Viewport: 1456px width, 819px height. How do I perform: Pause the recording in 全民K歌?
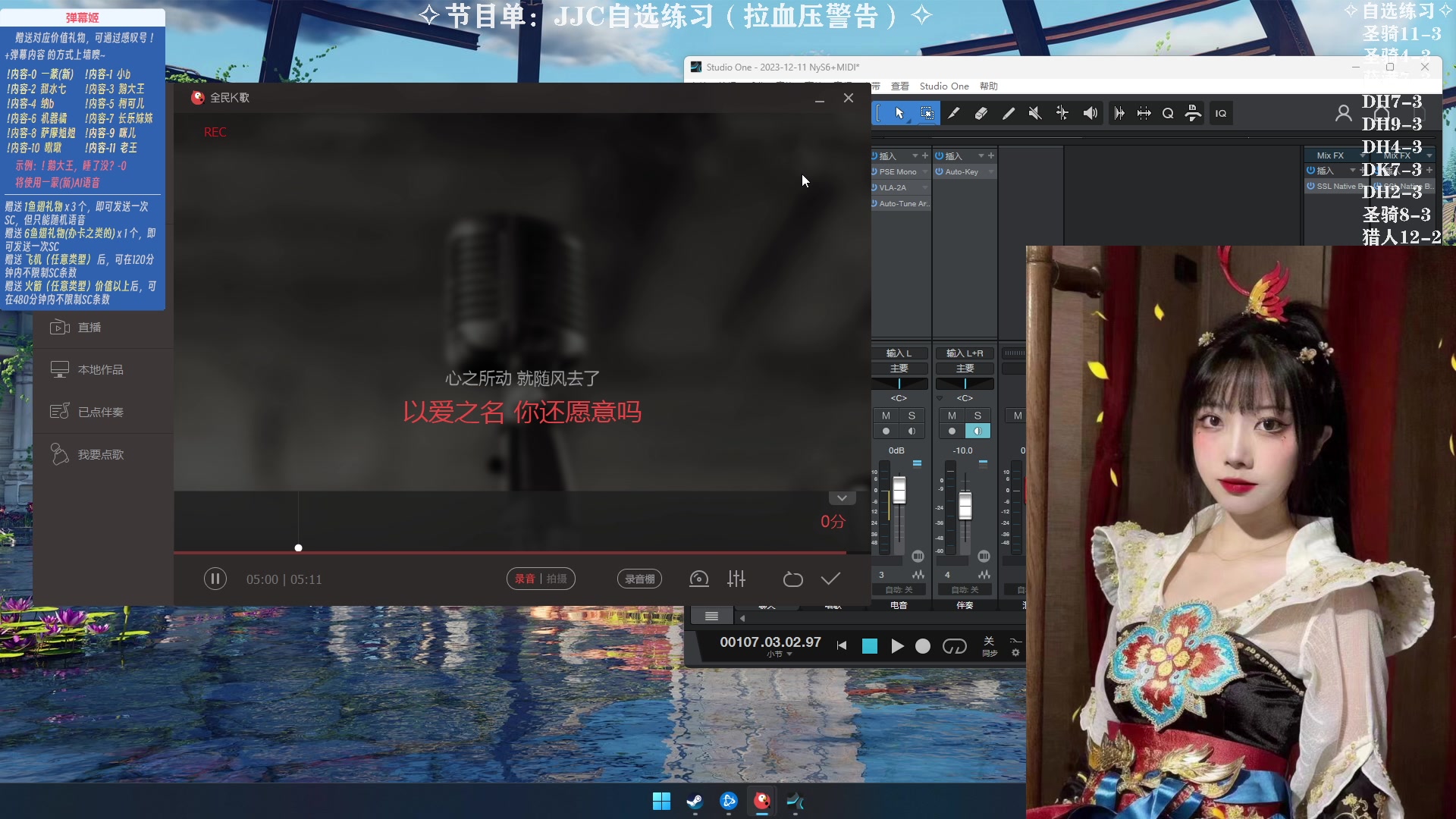(x=215, y=579)
